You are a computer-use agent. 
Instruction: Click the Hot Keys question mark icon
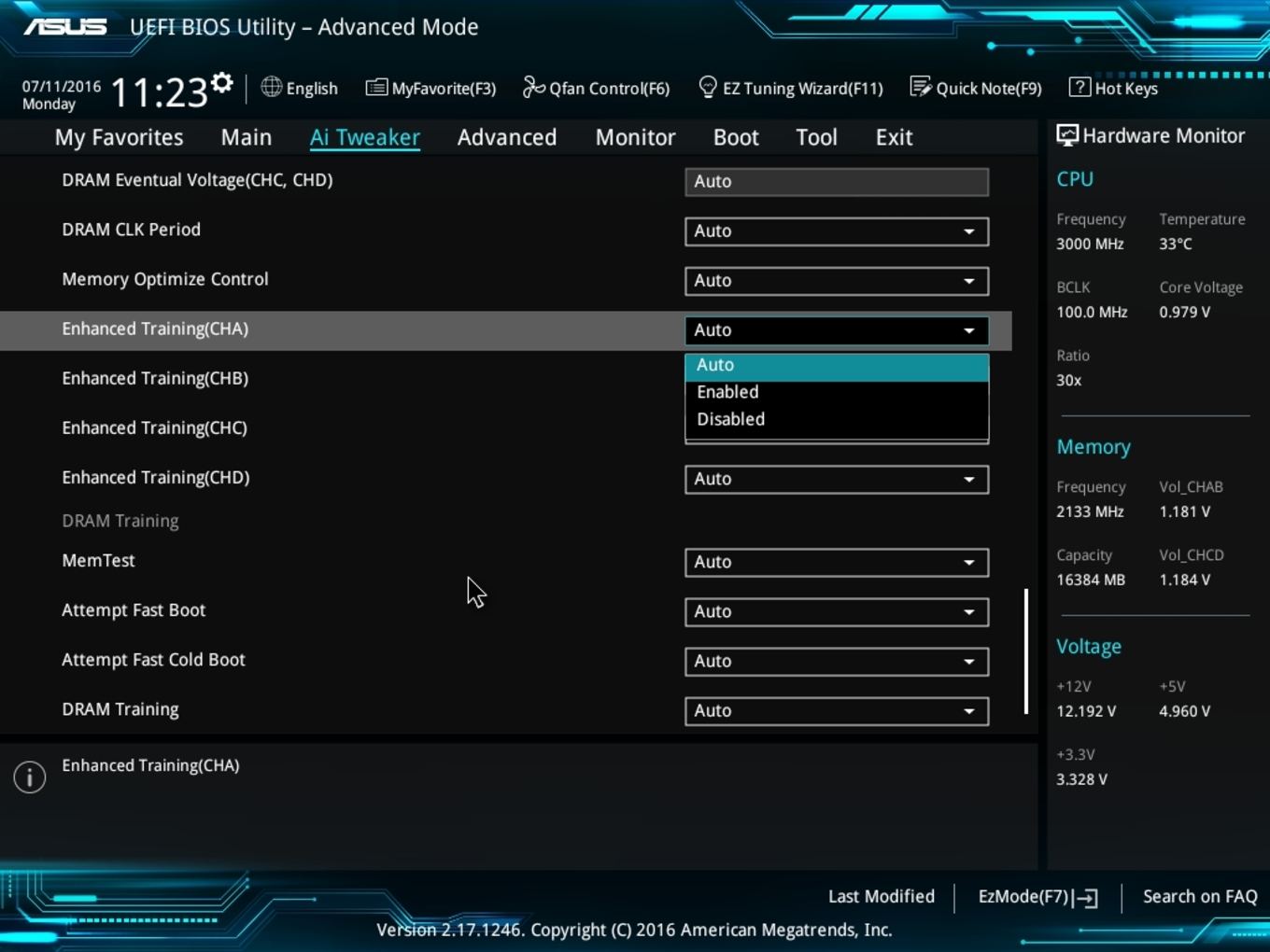[1079, 87]
